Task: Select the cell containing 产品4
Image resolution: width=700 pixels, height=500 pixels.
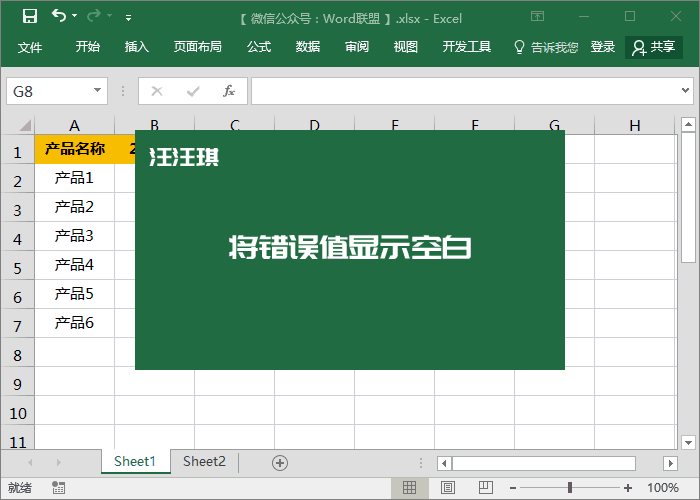Action: coord(75,265)
